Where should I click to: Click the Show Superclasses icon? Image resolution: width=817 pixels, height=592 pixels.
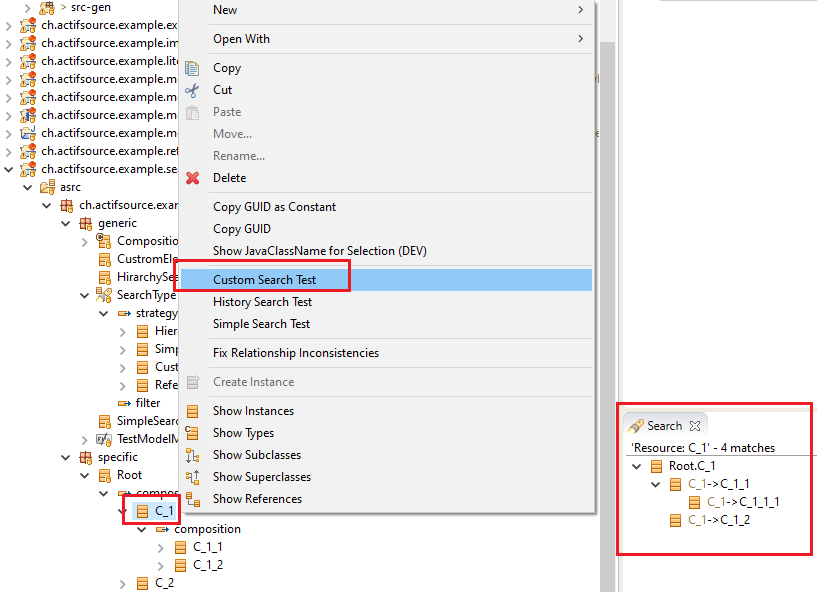(193, 477)
